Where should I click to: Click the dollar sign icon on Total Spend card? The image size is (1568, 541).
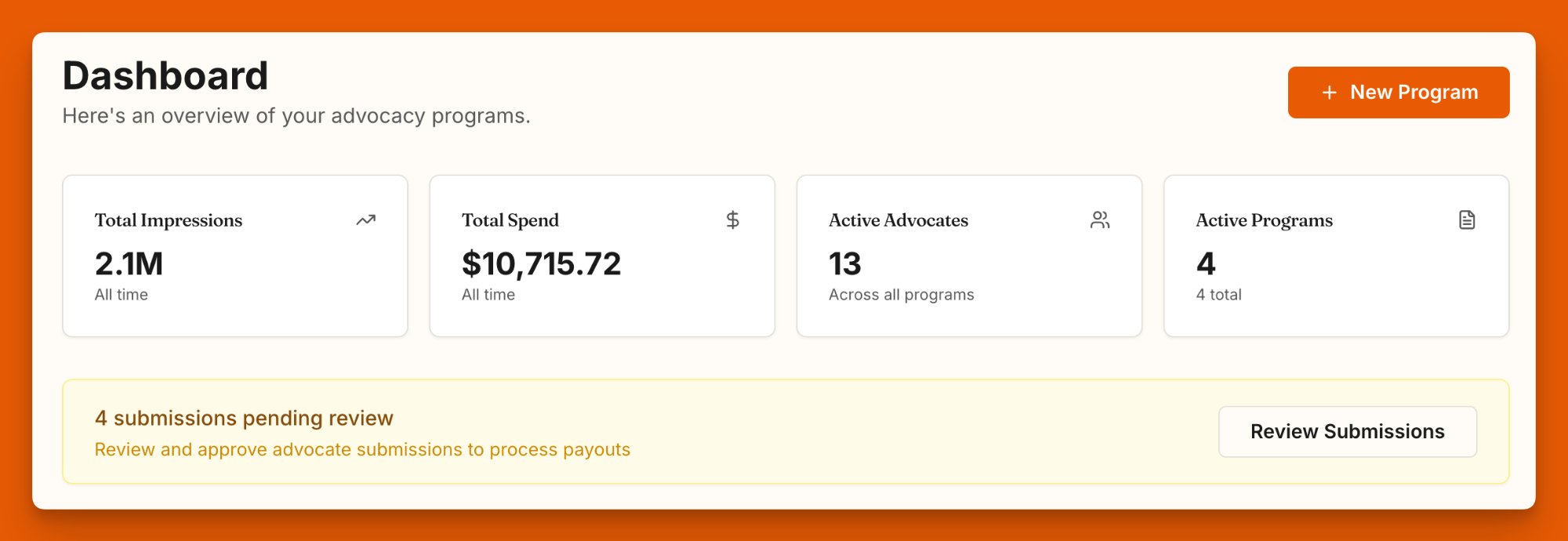click(733, 220)
